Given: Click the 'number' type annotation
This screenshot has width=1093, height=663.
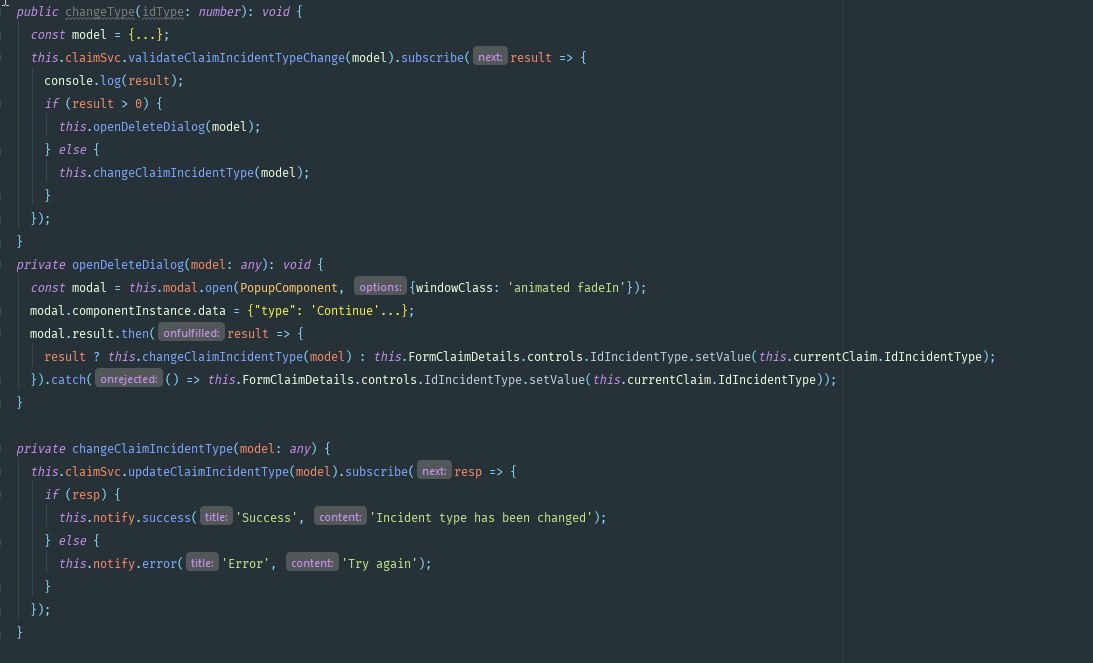Looking at the screenshot, I should coord(219,12).
